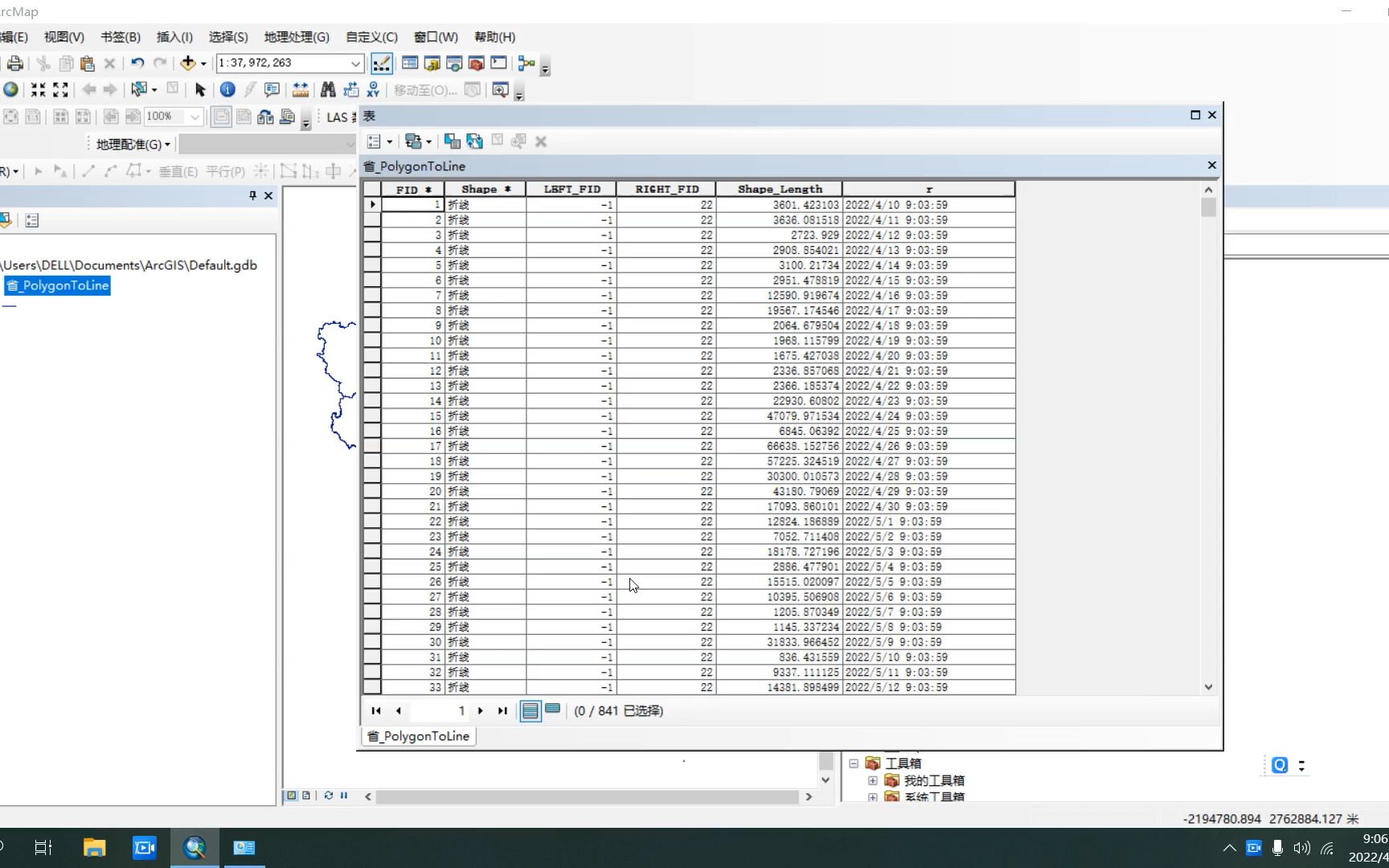Image resolution: width=1389 pixels, height=868 pixels.
Task: Open the Bookmarks (书签) menu
Action: tap(121, 37)
